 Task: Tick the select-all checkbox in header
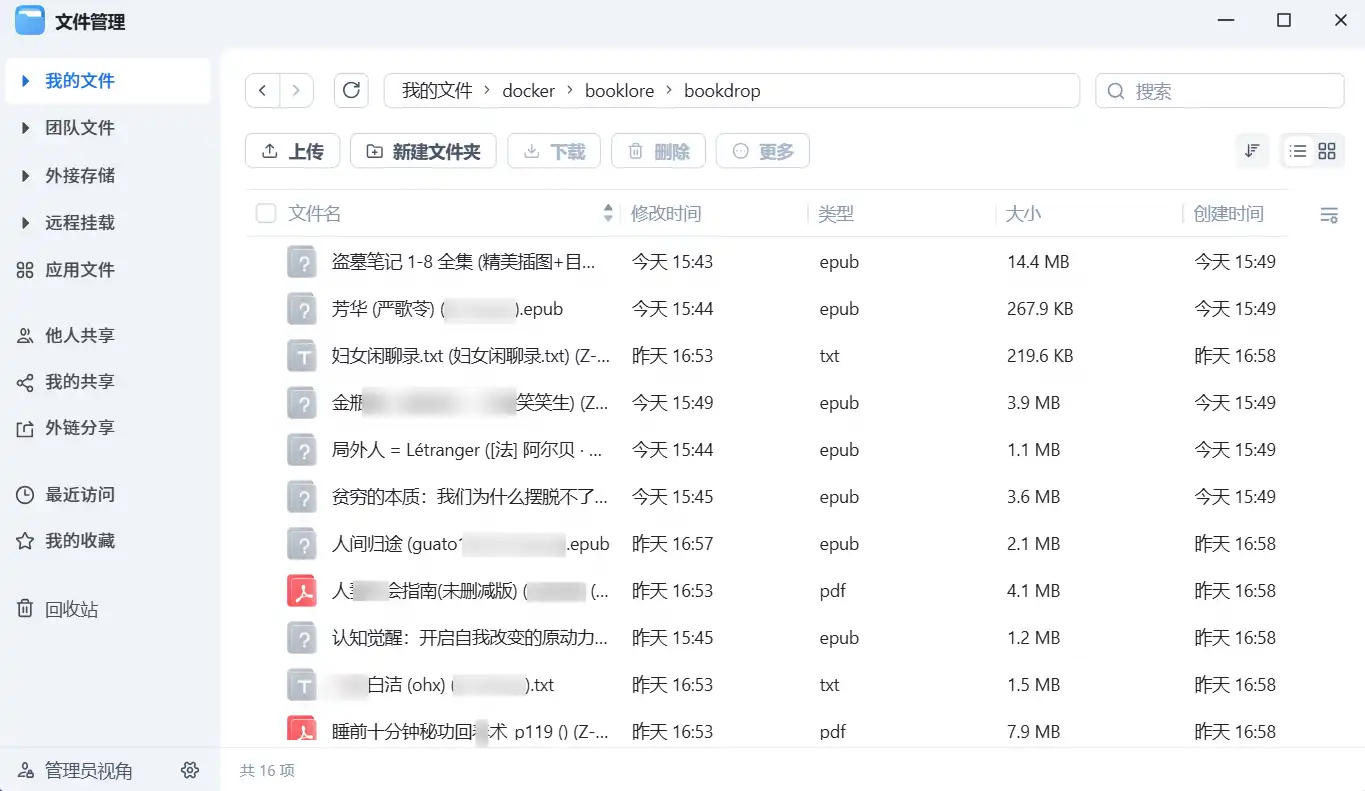click(x=266, y=214)
